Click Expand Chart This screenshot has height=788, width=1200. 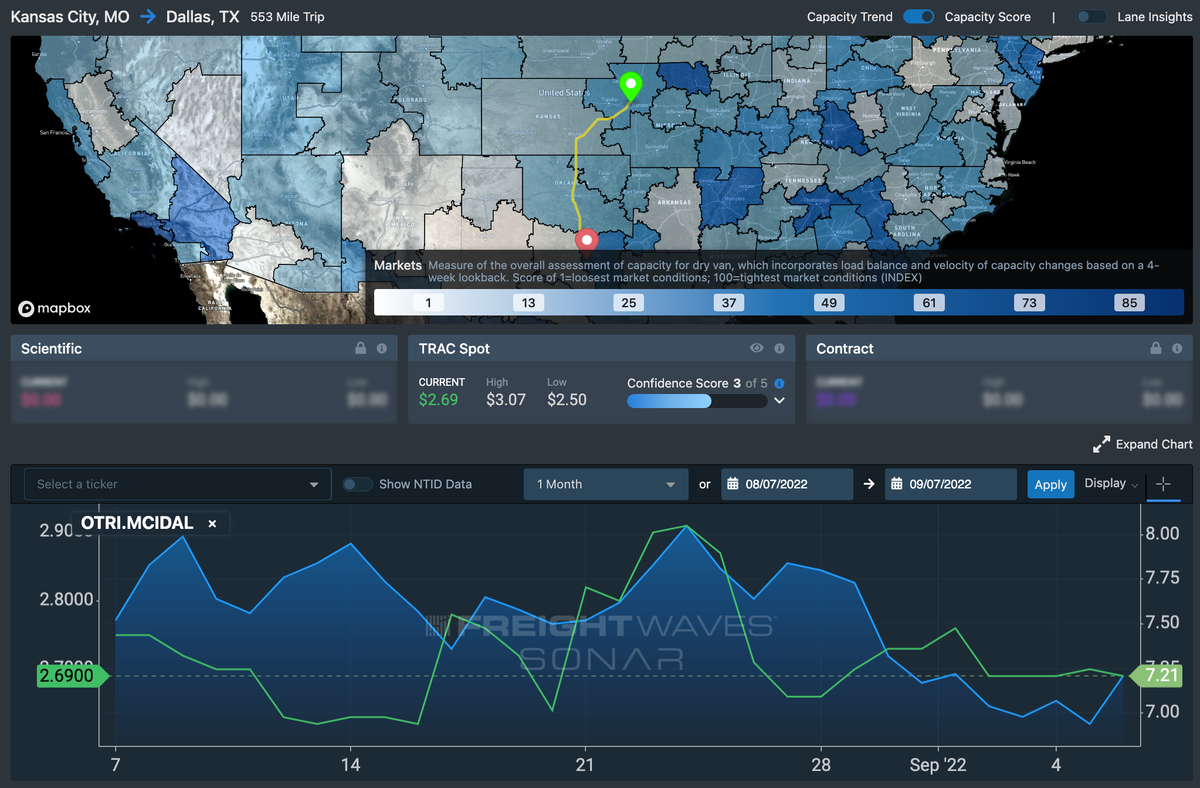1143,444
